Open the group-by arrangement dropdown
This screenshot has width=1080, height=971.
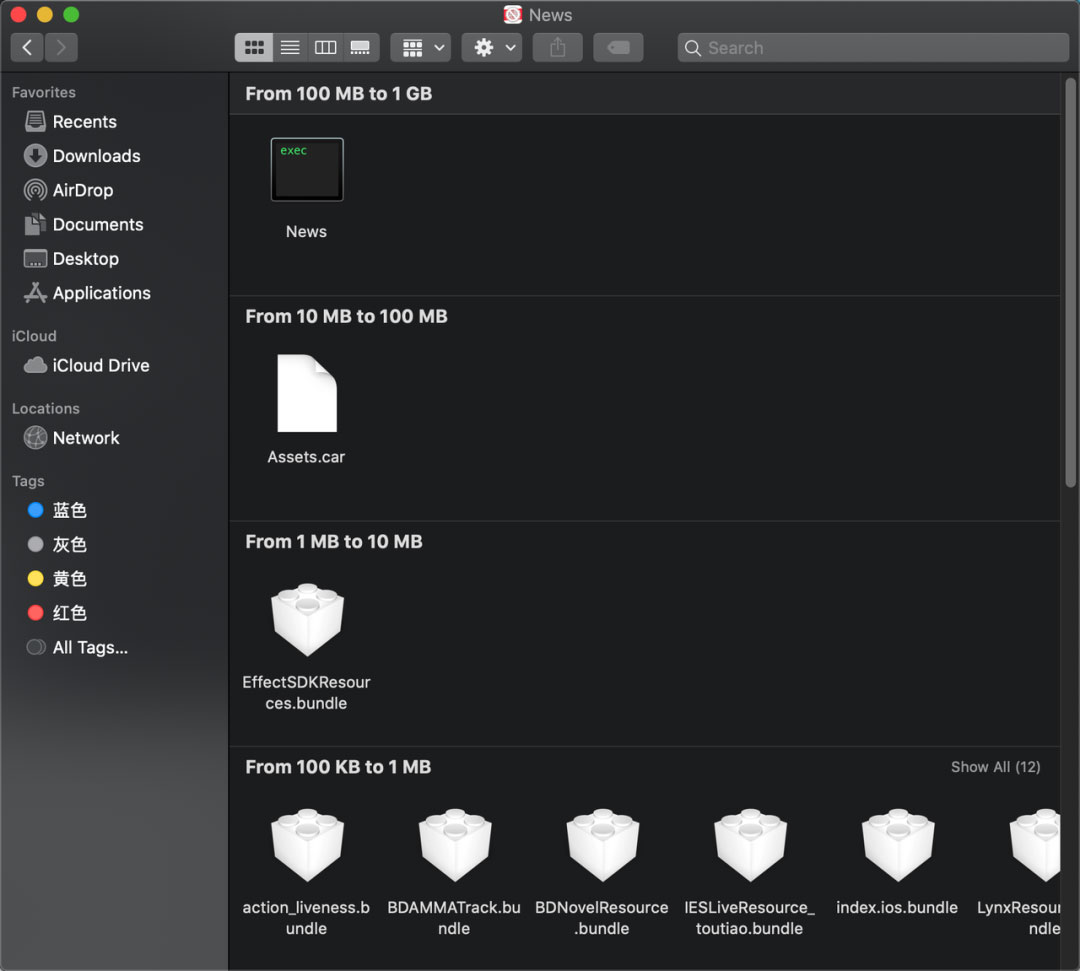coord(421,47)
